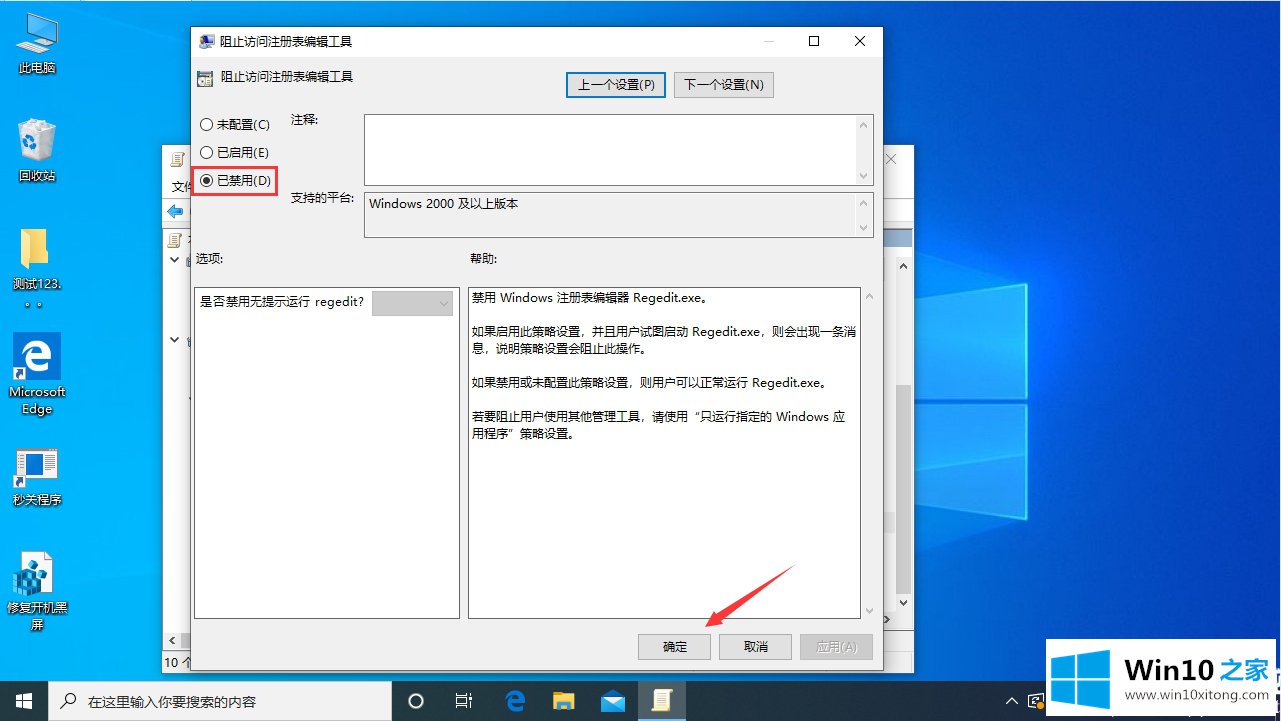Click the 取消 cancel button
Screen dimensions: 1281x721
(x=756, y=647)
